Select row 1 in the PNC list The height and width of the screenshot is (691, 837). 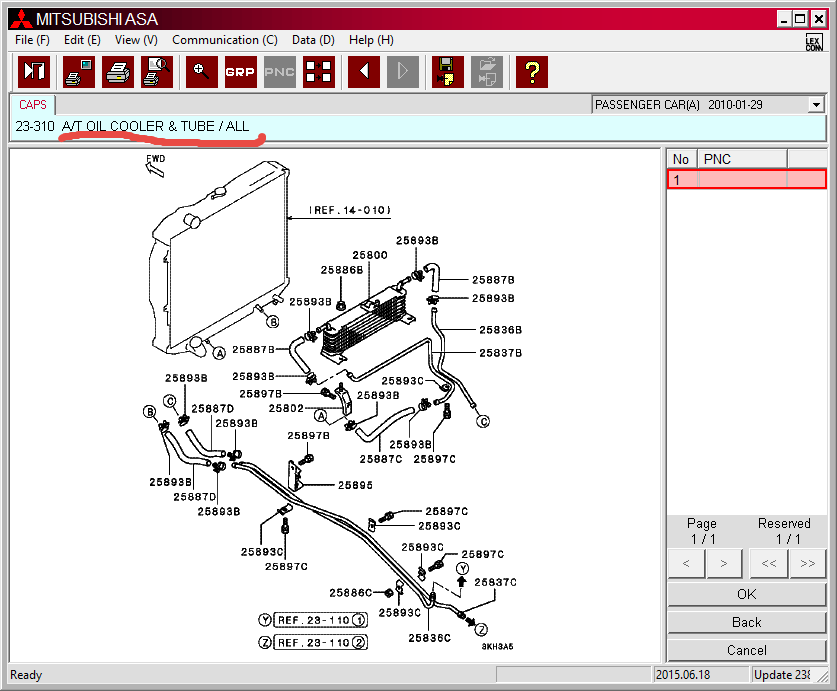pyautogui.click(x=746, y=180)
